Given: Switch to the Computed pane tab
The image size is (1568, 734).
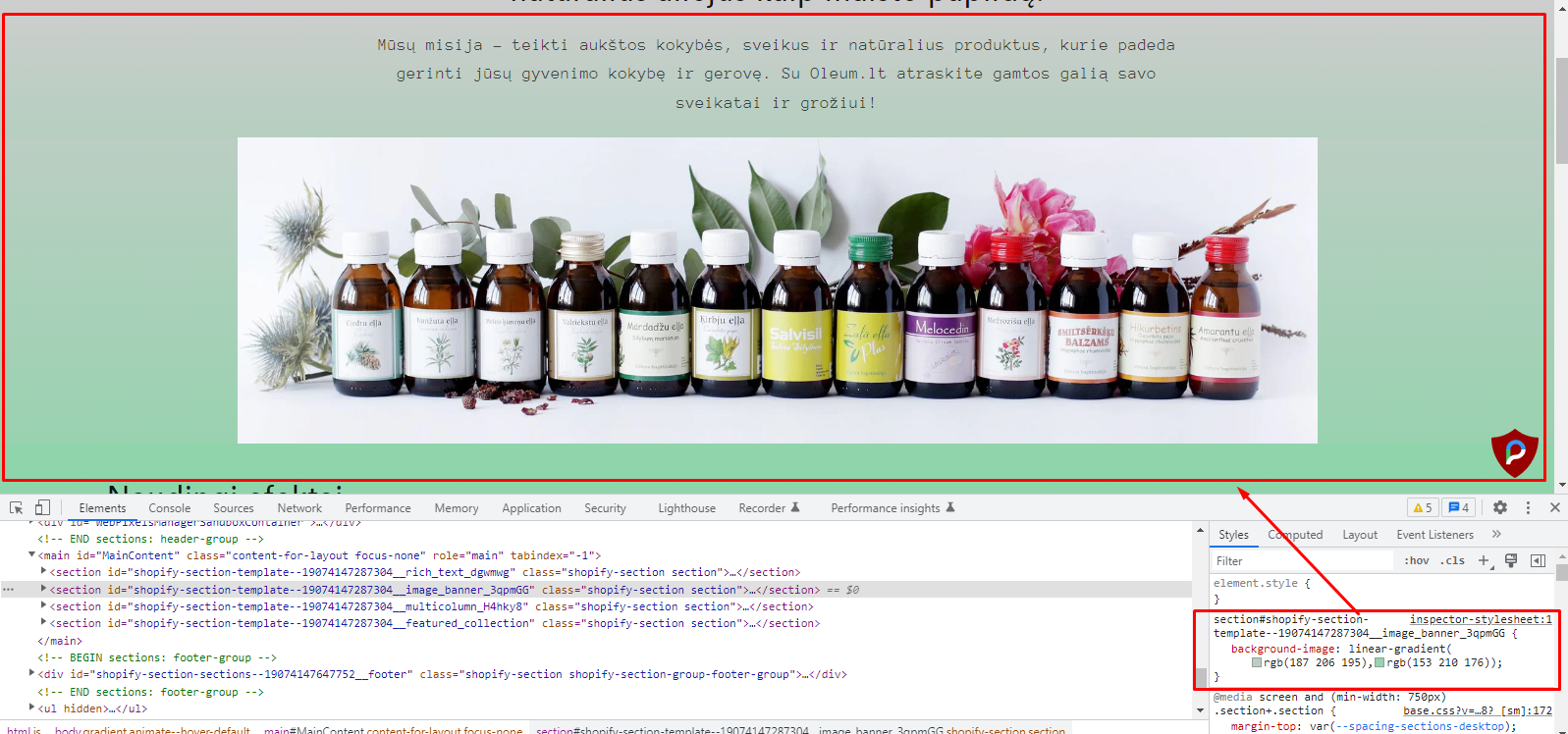Looking at the screenshot, I should (x=1295, y=534).
